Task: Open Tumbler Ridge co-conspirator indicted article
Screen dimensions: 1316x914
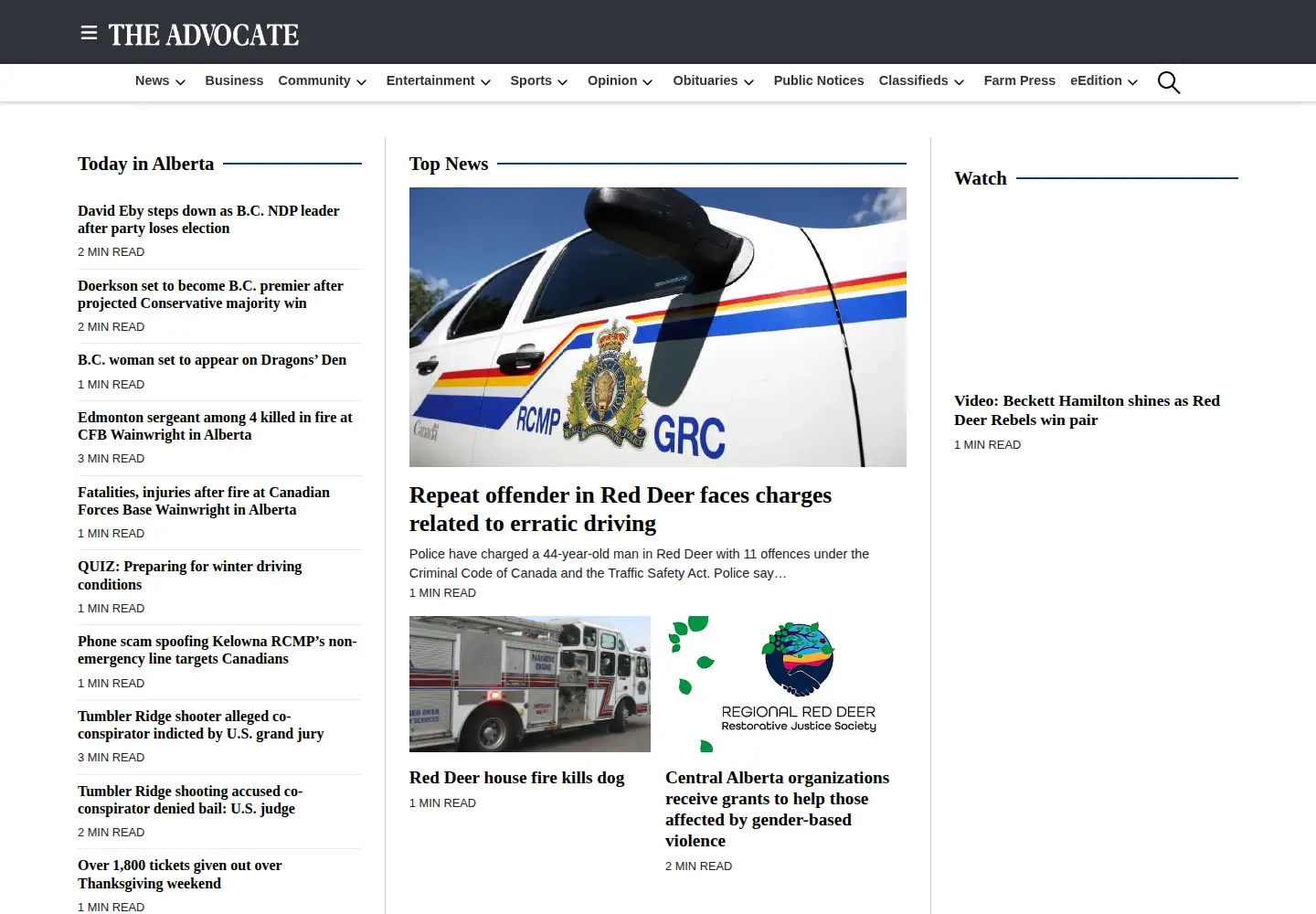Action: coord(201,725)
